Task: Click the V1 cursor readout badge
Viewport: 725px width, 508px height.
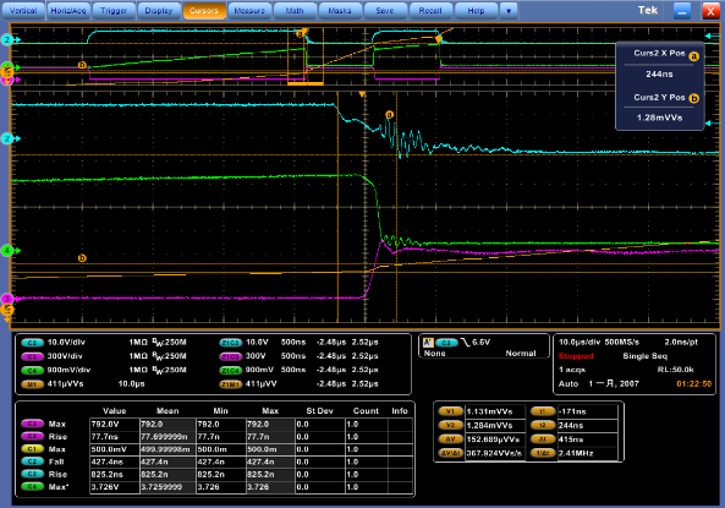Action: tap(450, 411)
